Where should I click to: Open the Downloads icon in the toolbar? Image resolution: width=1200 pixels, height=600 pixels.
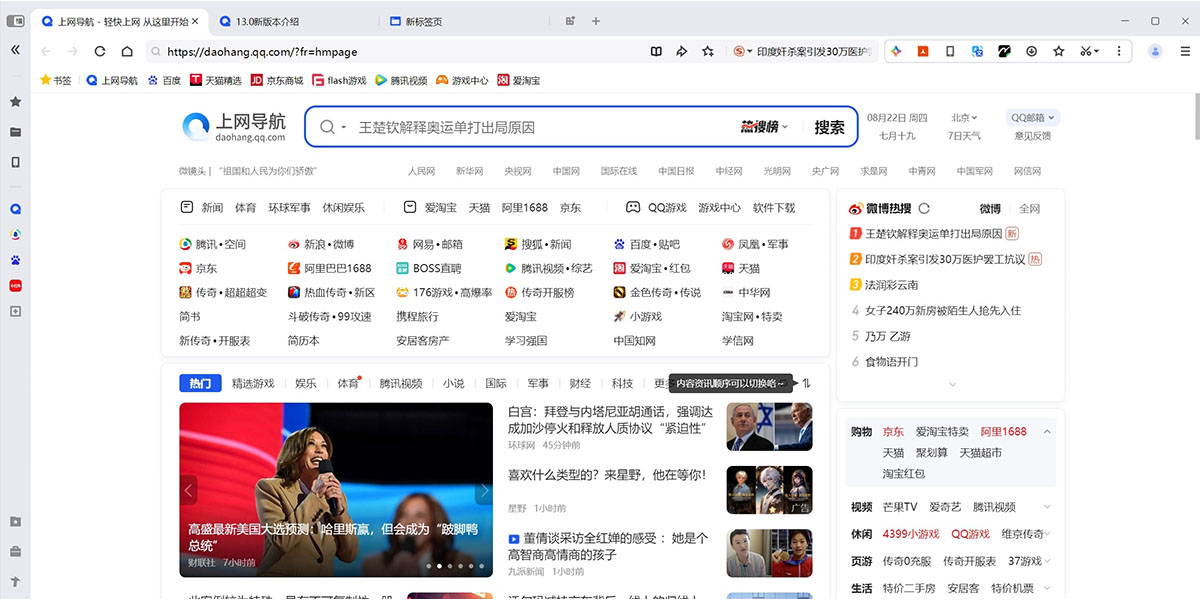point(1031,51)
